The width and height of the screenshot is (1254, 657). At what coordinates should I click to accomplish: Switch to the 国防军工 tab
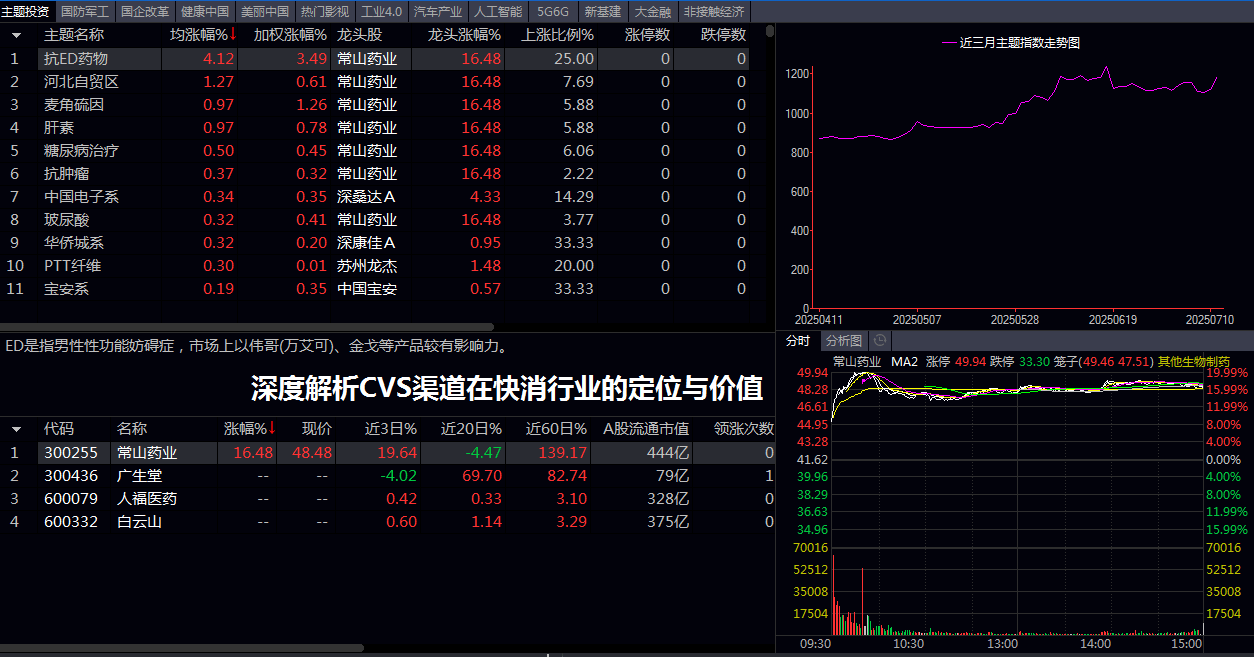tap(85, 12)
